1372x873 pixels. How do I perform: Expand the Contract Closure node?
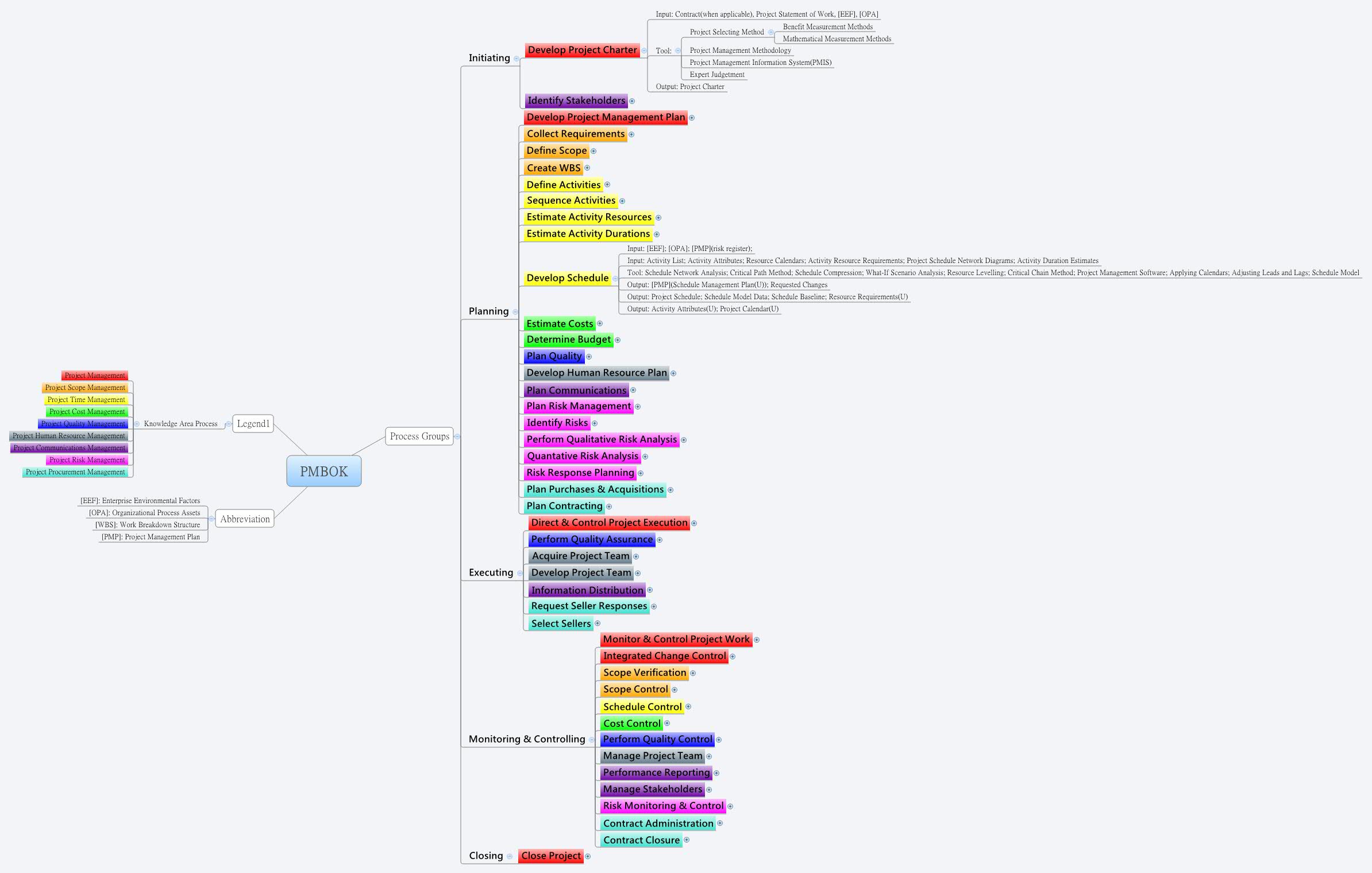tap(687, 840)
